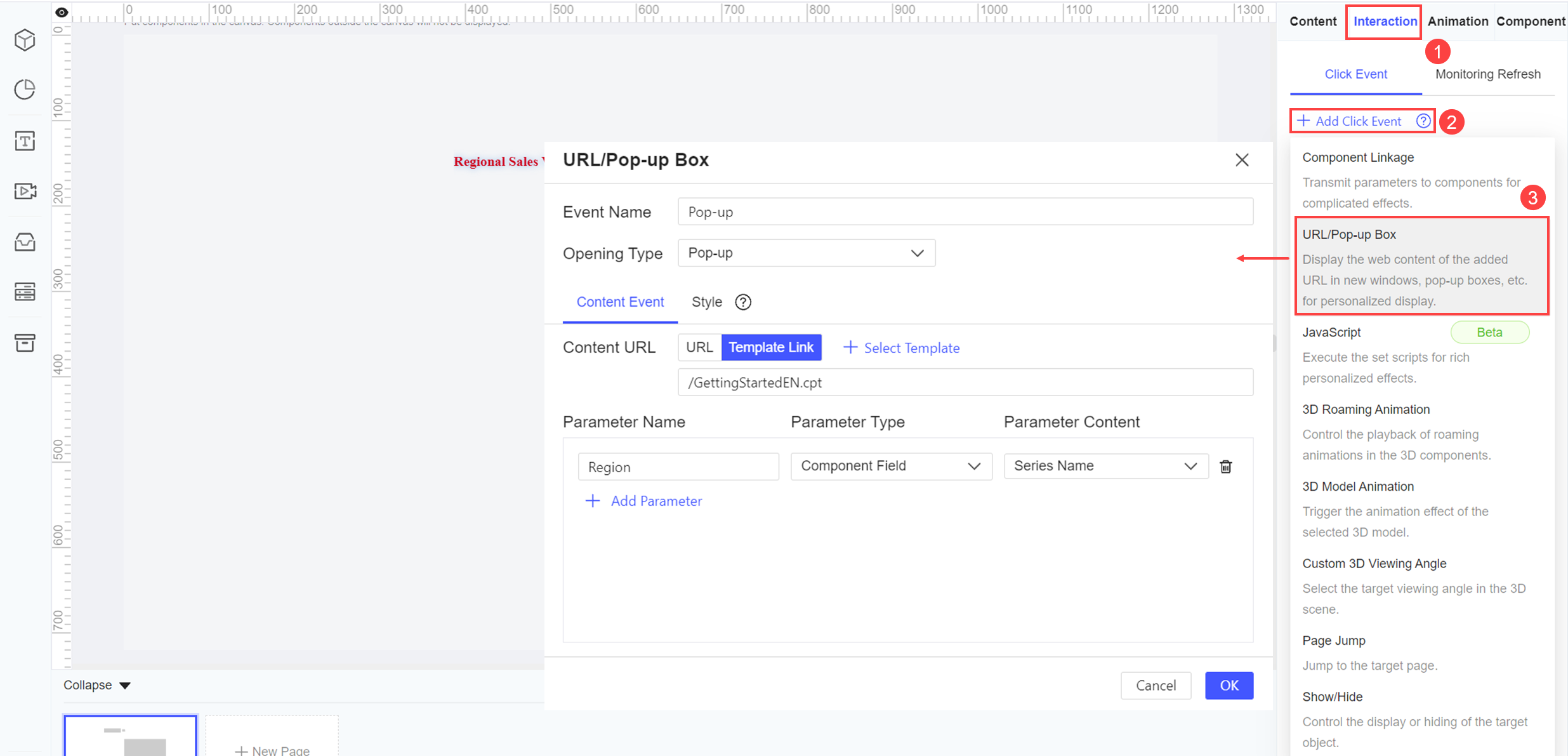Click the Cancel button

tap(1156, 686)
